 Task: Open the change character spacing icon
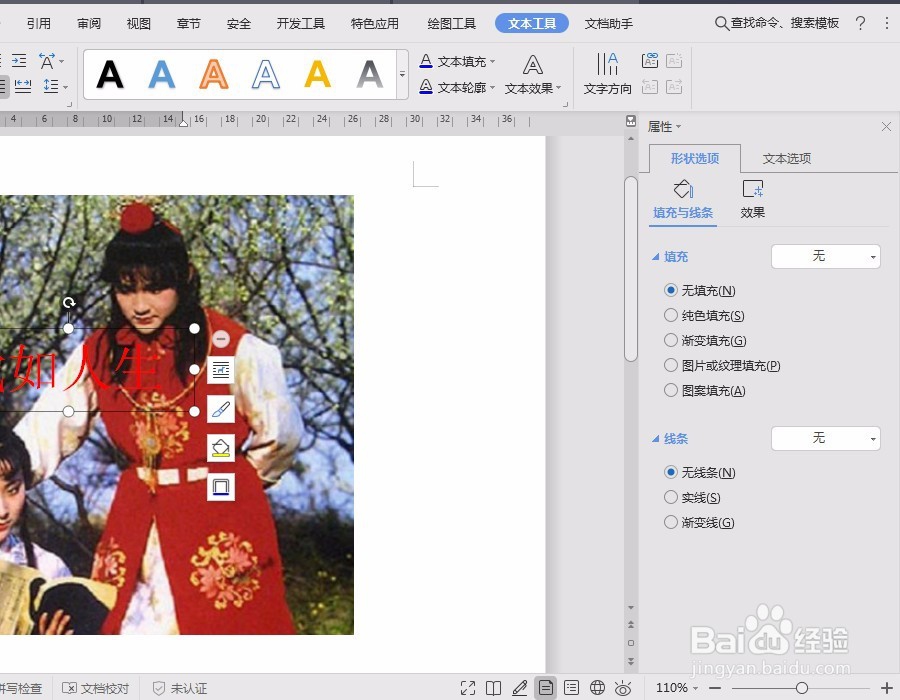click(x=51, y=61)
